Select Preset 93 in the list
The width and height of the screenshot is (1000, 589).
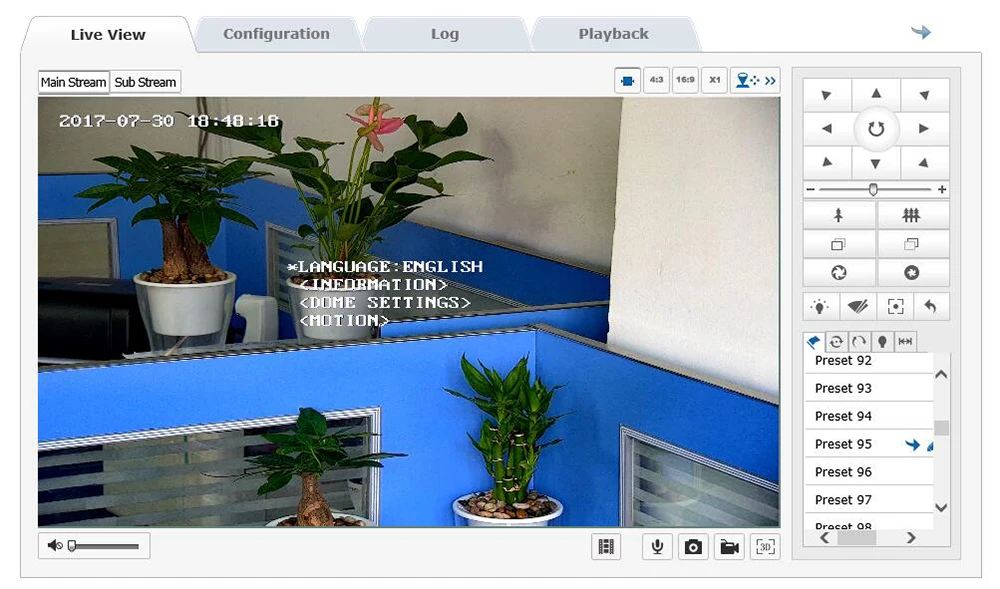pos(869,388)
